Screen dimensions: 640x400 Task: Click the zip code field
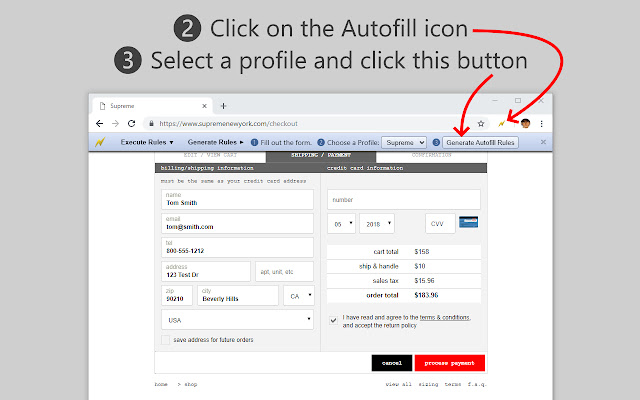(177, 295)
